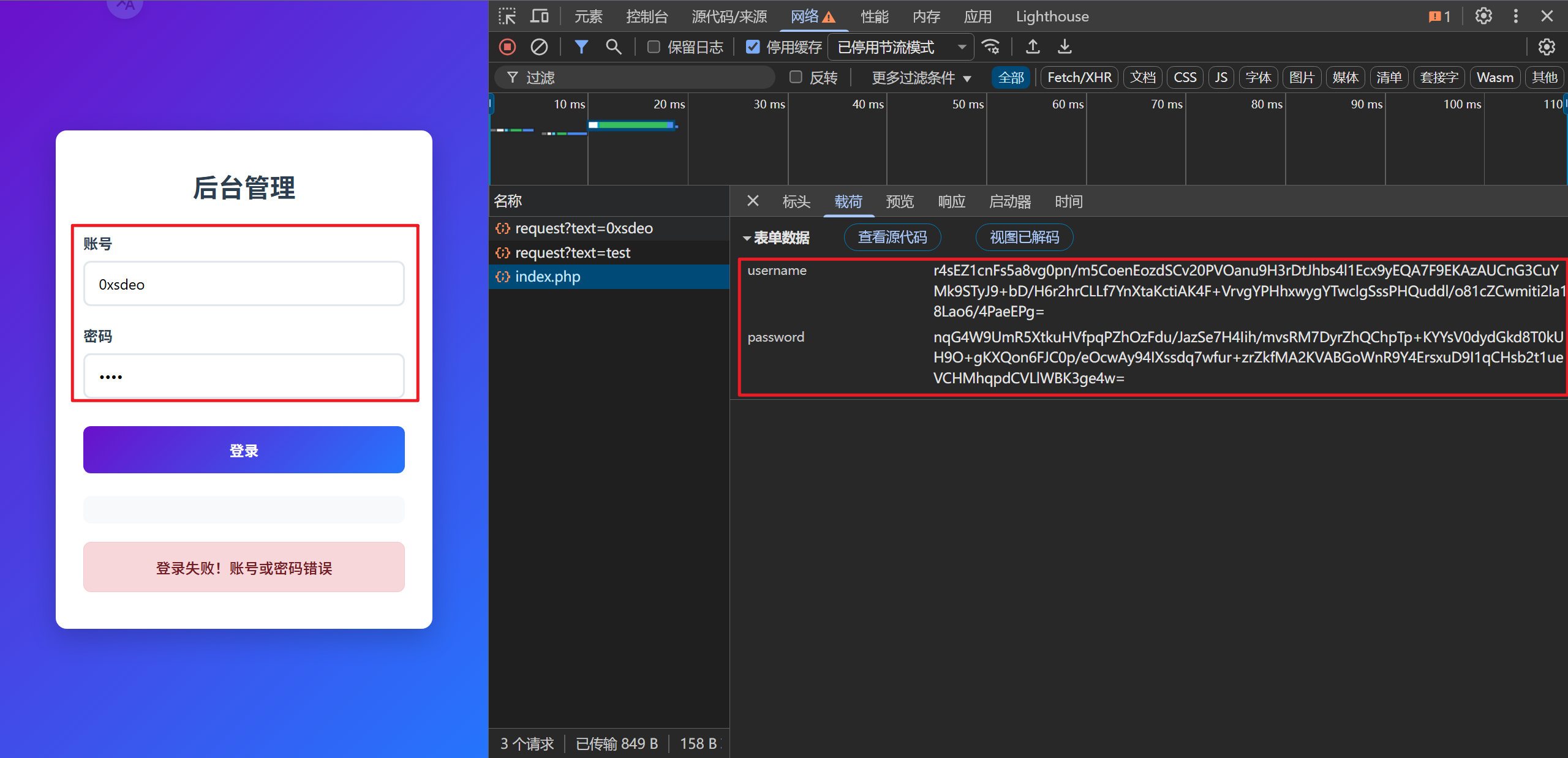The height and width of the screenshot is (758, 1568).
Task: Open the 已停用节流模式 throttling dropdown
Action: pos(900,47)
